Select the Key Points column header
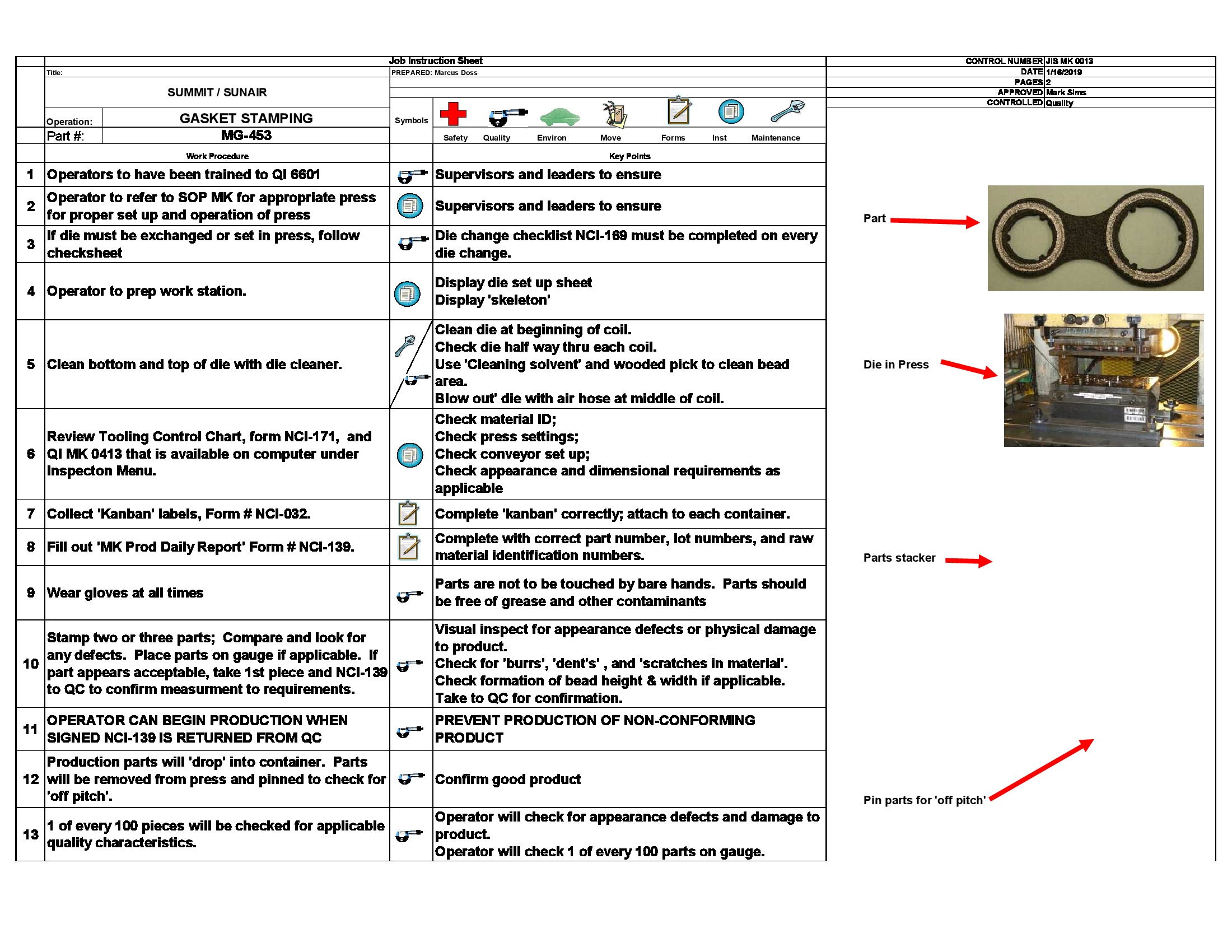The width and height of the screenshot is (1232, 952). coord(630,156)
